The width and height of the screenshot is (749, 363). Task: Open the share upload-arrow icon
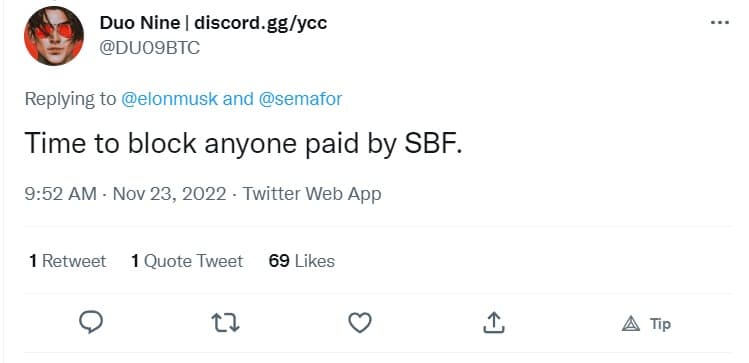(x=493, y=322)
